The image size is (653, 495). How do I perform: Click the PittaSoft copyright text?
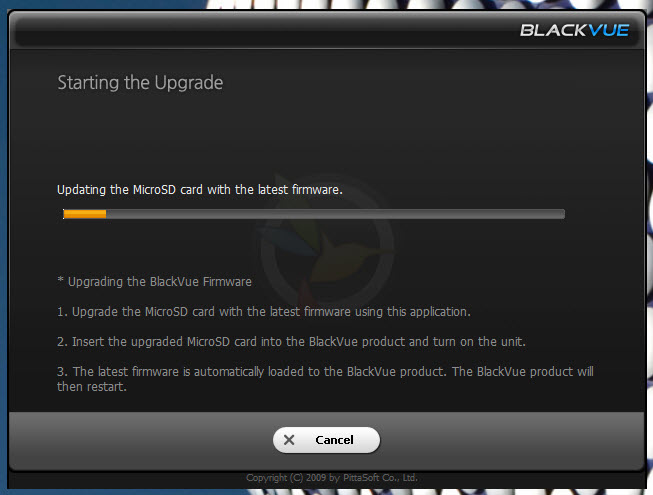click(332, 478)
